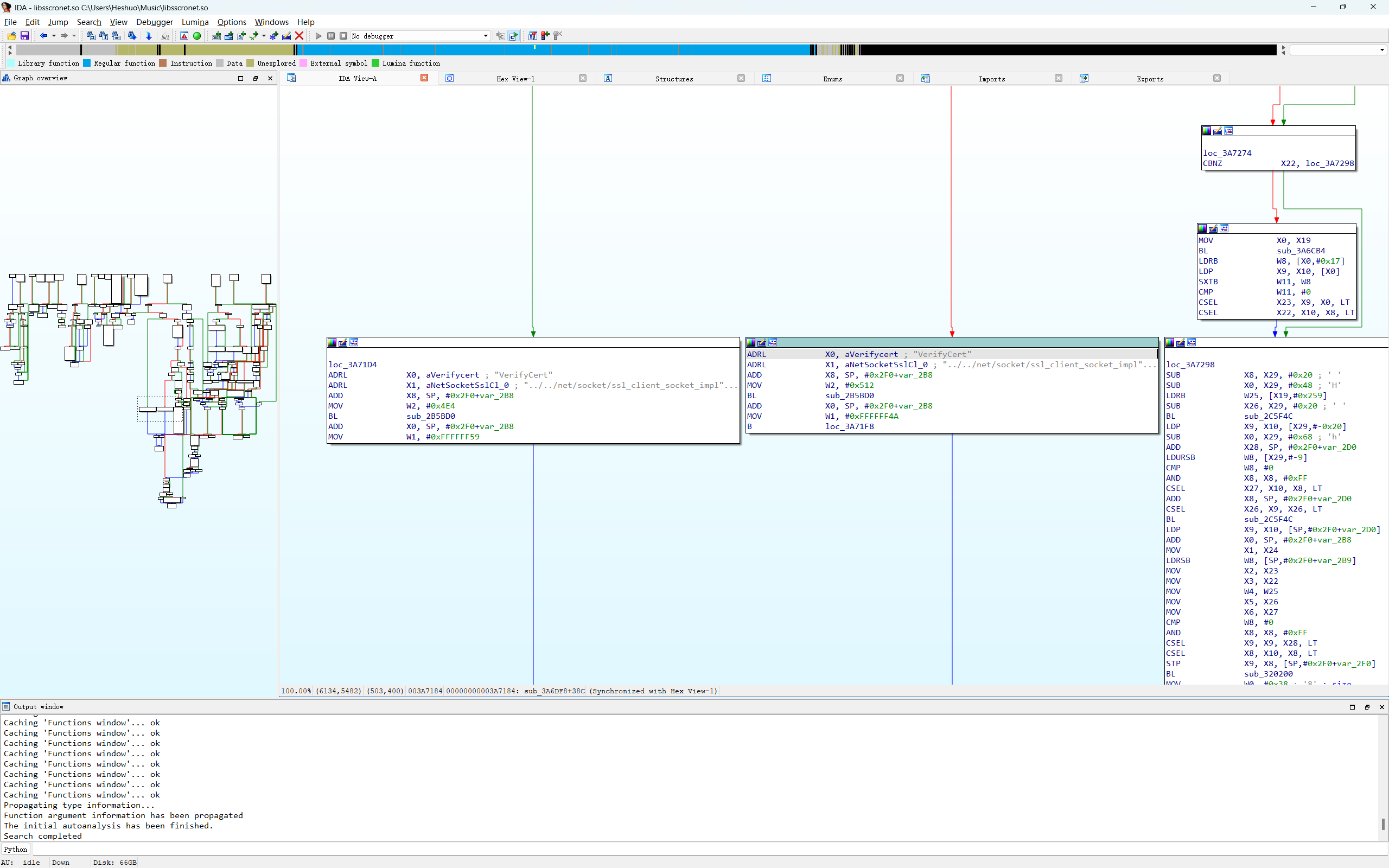The width and height of the screenshot is (1389, 868).
Task: Click the color icon on loc_3A71D4 node
Action: click(332, 343)
